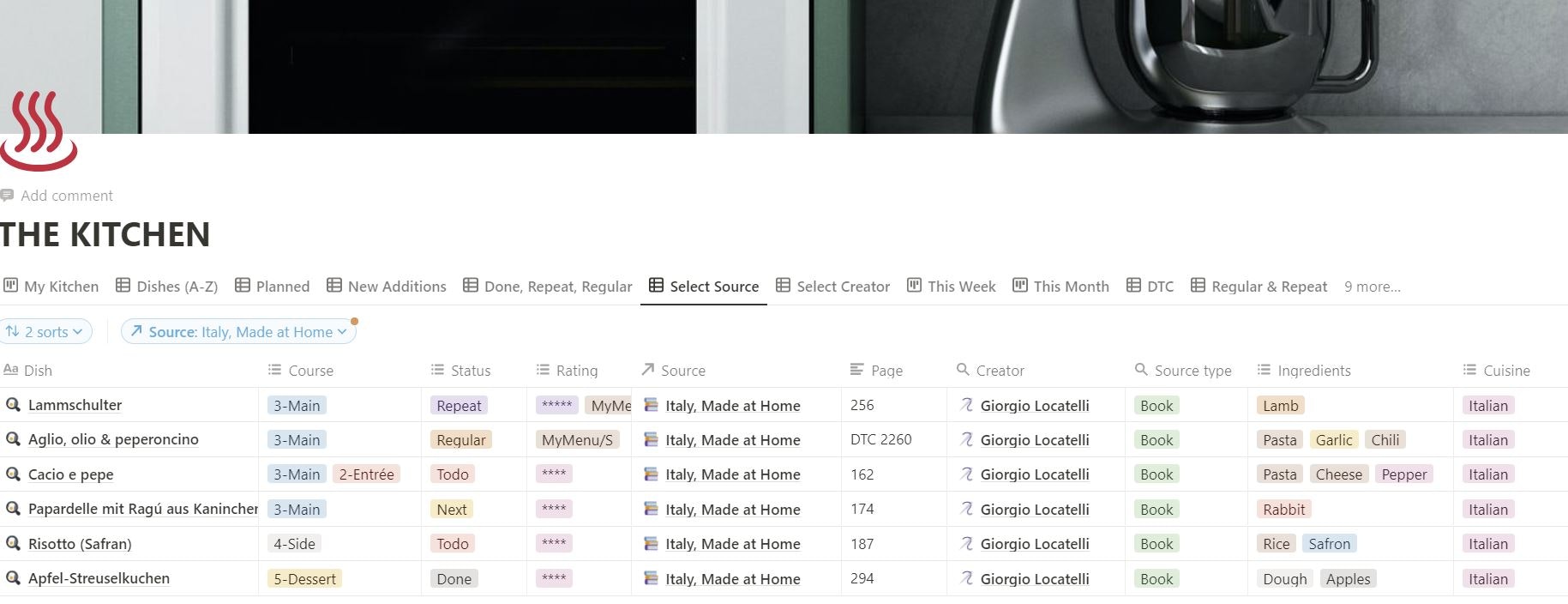This screenshot has width=1568, height=604.
Task: Open the Aglio, olio & peperoncino page
Action: 113,439
